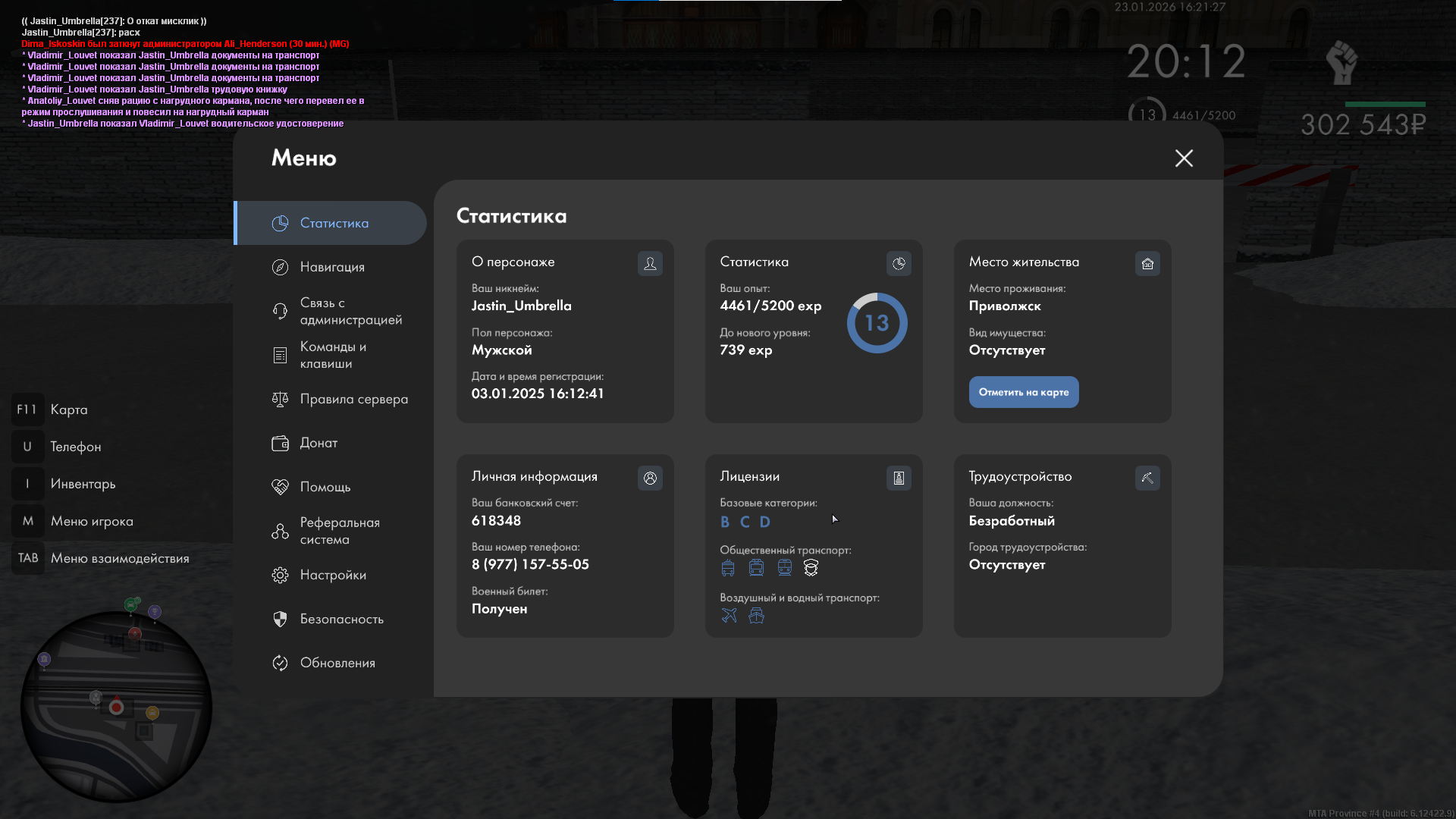The width and height of the screenshot is (1456, 819).
Task: Open Правила сервера section
Action: click(353, 399)
